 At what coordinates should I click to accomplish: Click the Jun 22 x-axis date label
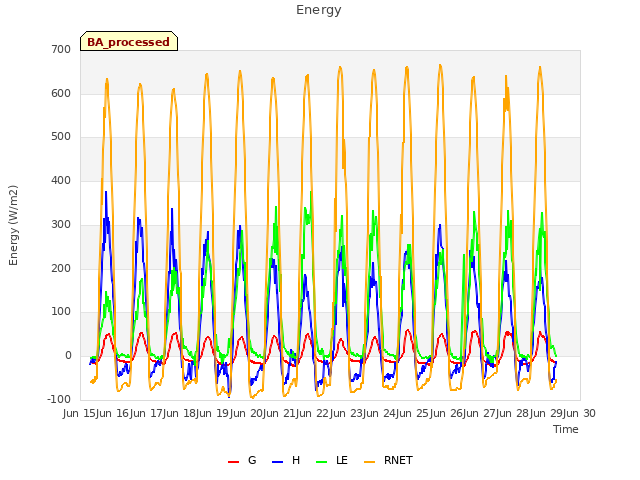click(x=311, y=413)
